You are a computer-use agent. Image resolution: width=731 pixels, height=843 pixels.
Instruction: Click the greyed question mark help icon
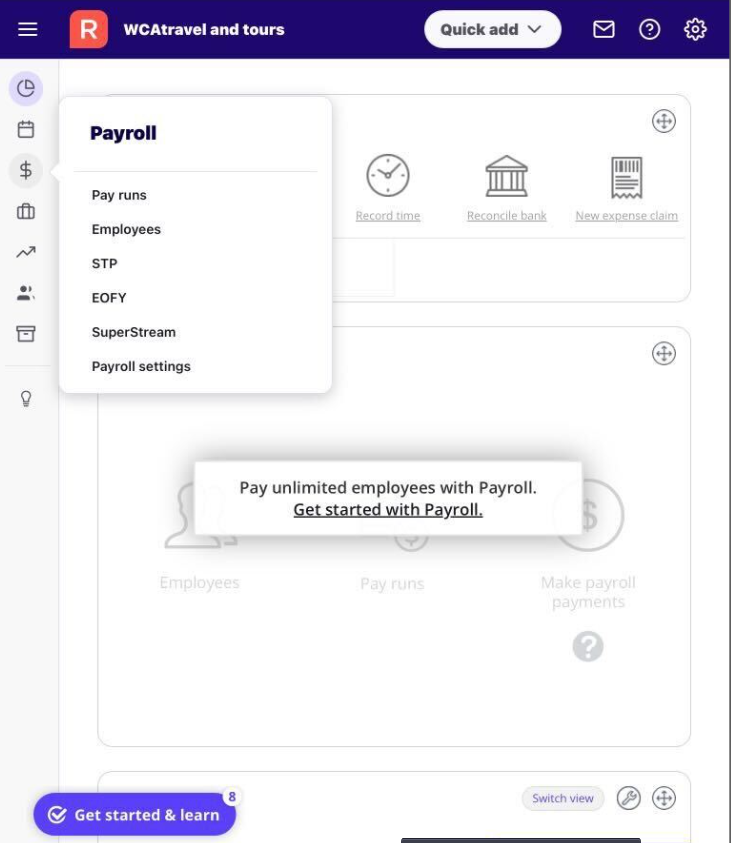pyautogui.click(x=588, y=646)
